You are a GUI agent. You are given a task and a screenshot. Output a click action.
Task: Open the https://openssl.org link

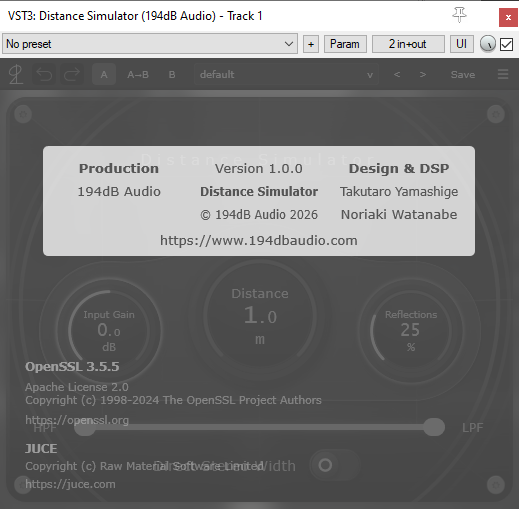point(77,420)
